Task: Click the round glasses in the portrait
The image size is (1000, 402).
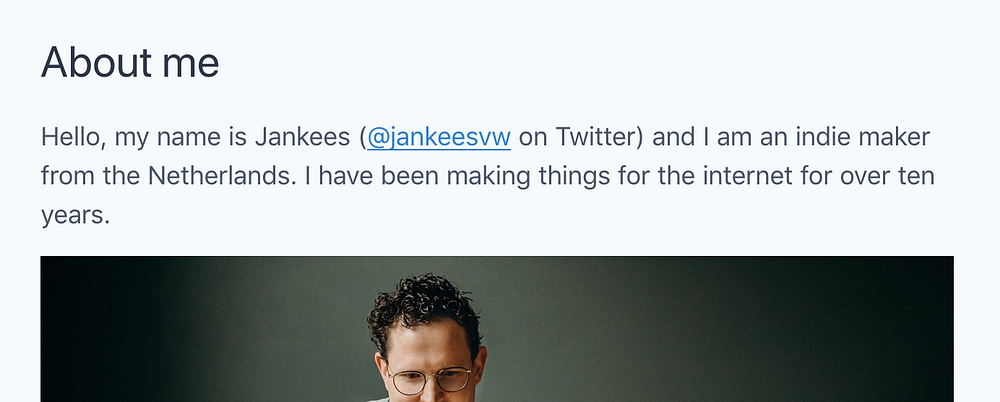Action: coord(430,380)
